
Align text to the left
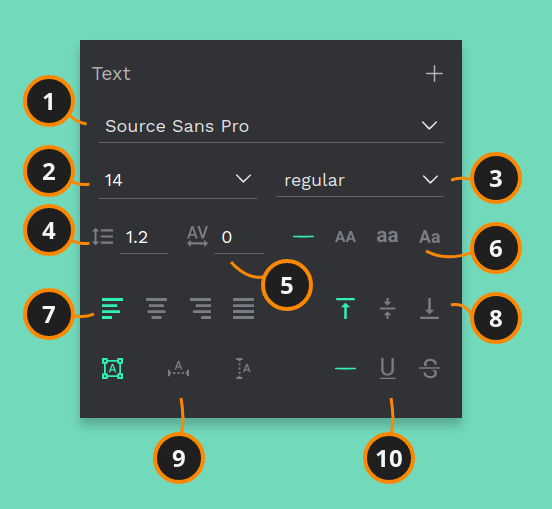[112, 308]
